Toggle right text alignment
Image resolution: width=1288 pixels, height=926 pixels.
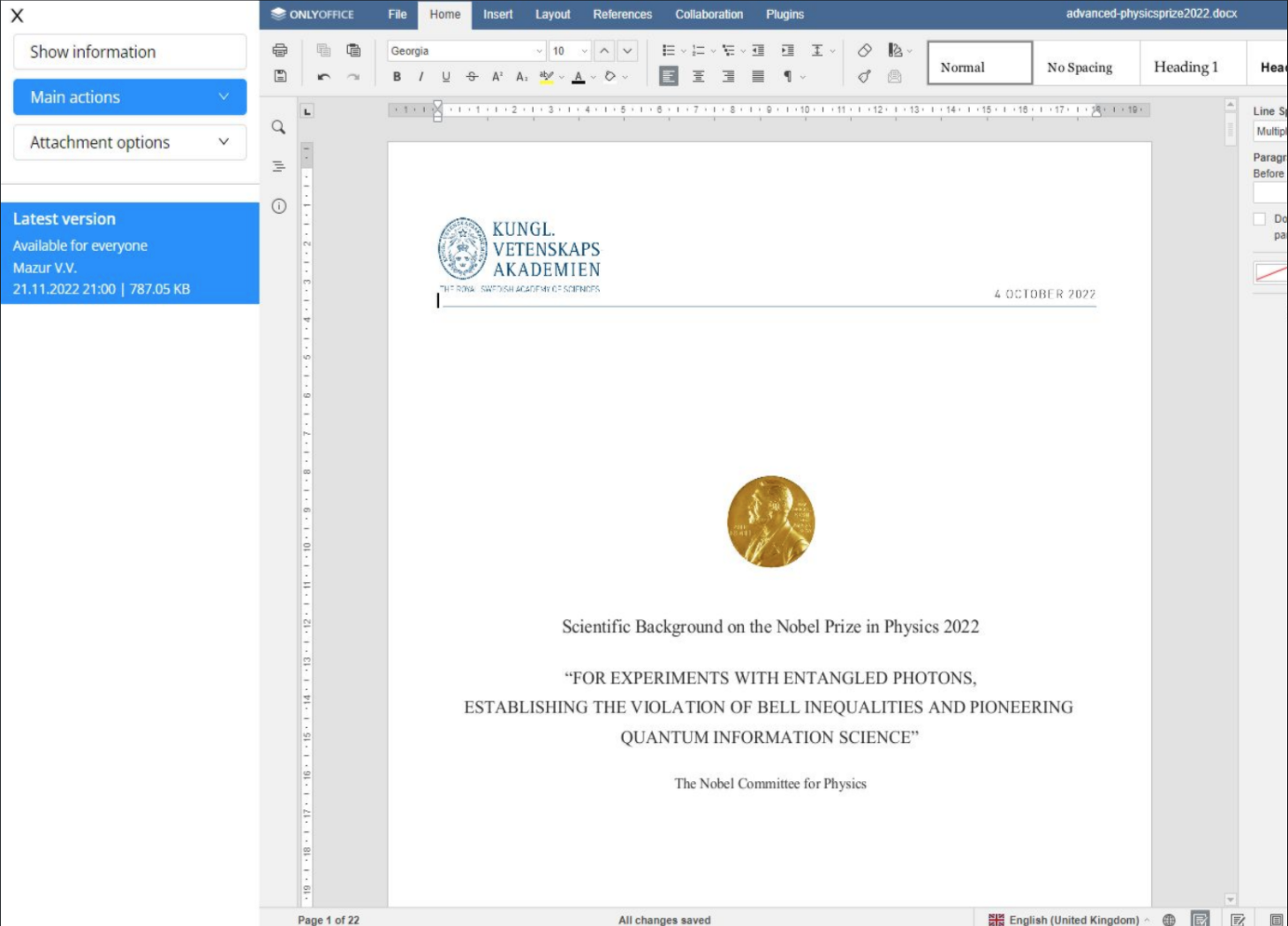[x=729, y=77]
